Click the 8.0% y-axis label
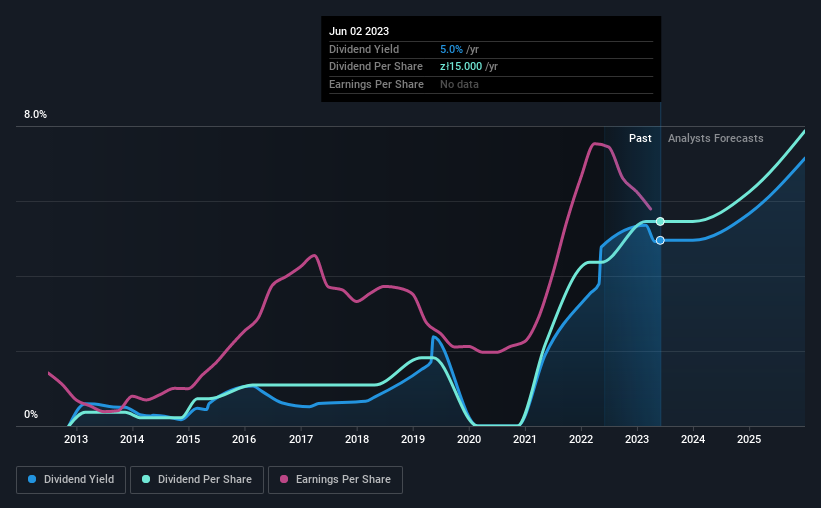 [x=35, y=115]
